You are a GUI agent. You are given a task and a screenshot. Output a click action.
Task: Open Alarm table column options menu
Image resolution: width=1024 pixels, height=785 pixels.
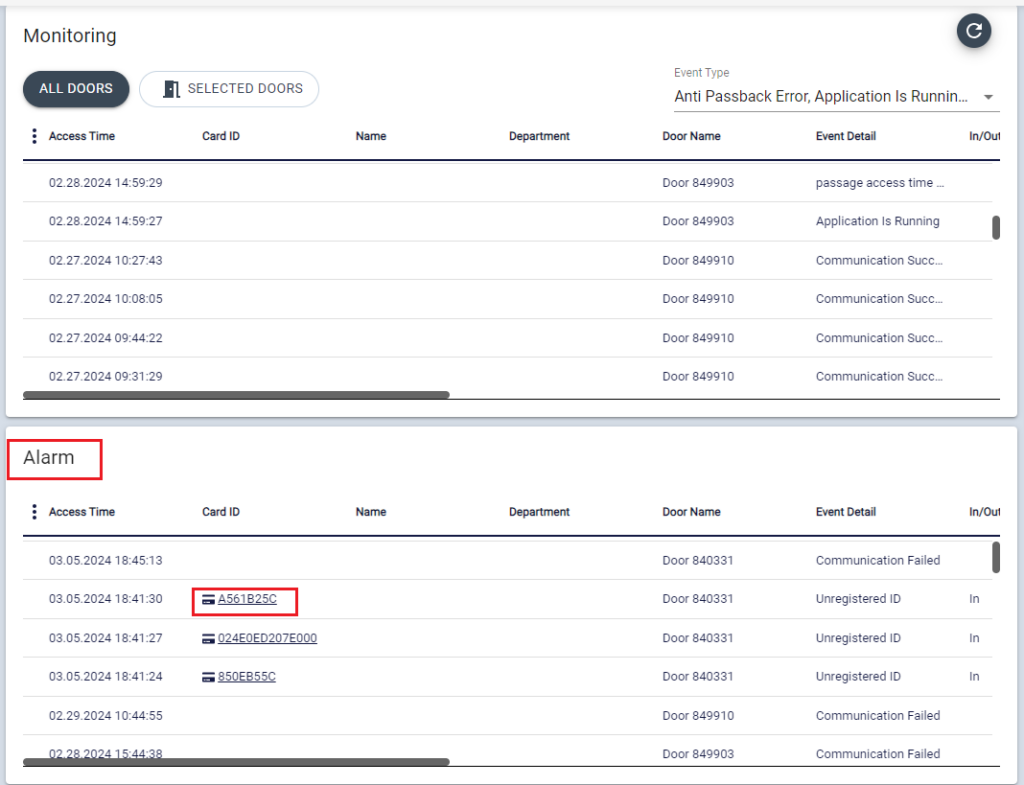coord(35,512)
